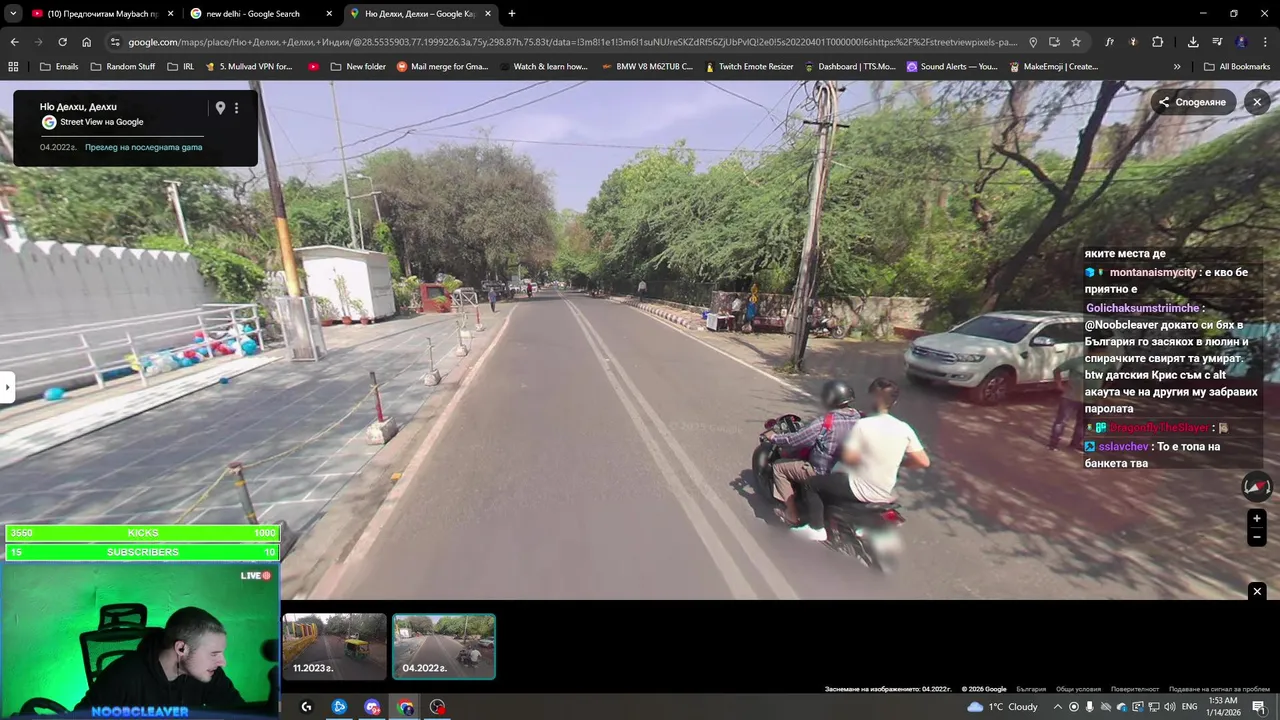Open the three-dot menu in Street View card
Viewport: 1280px width, 720px height.
[237, 108]
